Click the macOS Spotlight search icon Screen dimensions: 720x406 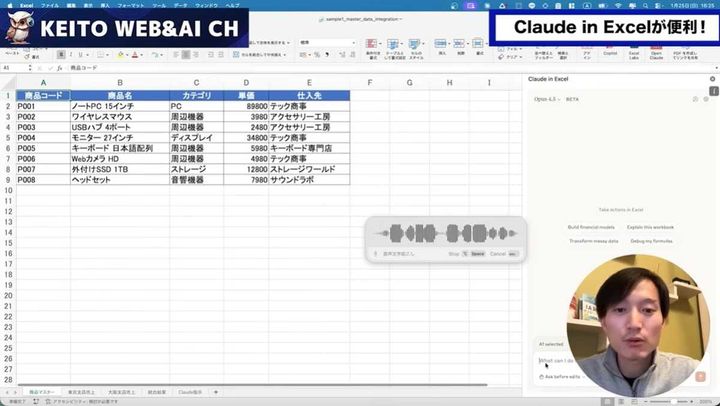(646, 6)
